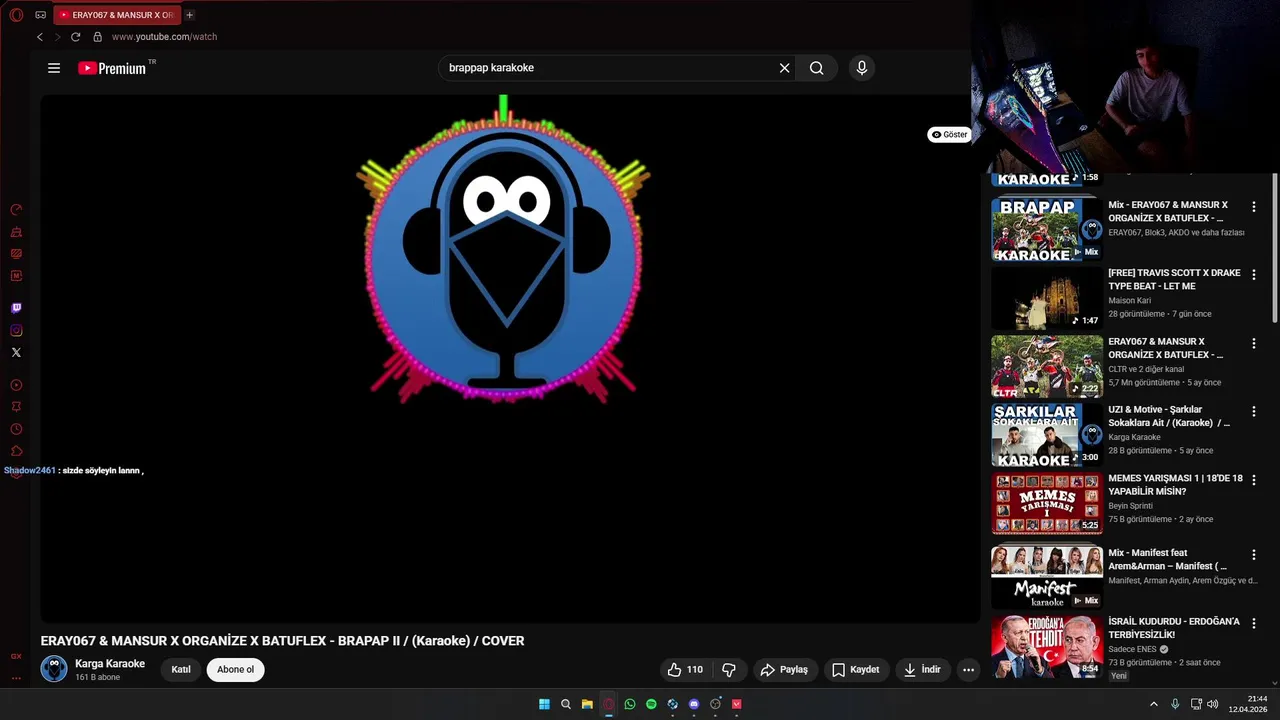Screen dimensions: 1280x720
Task: Open WhatsApp from the taskbar
Action: coord(630,704)
